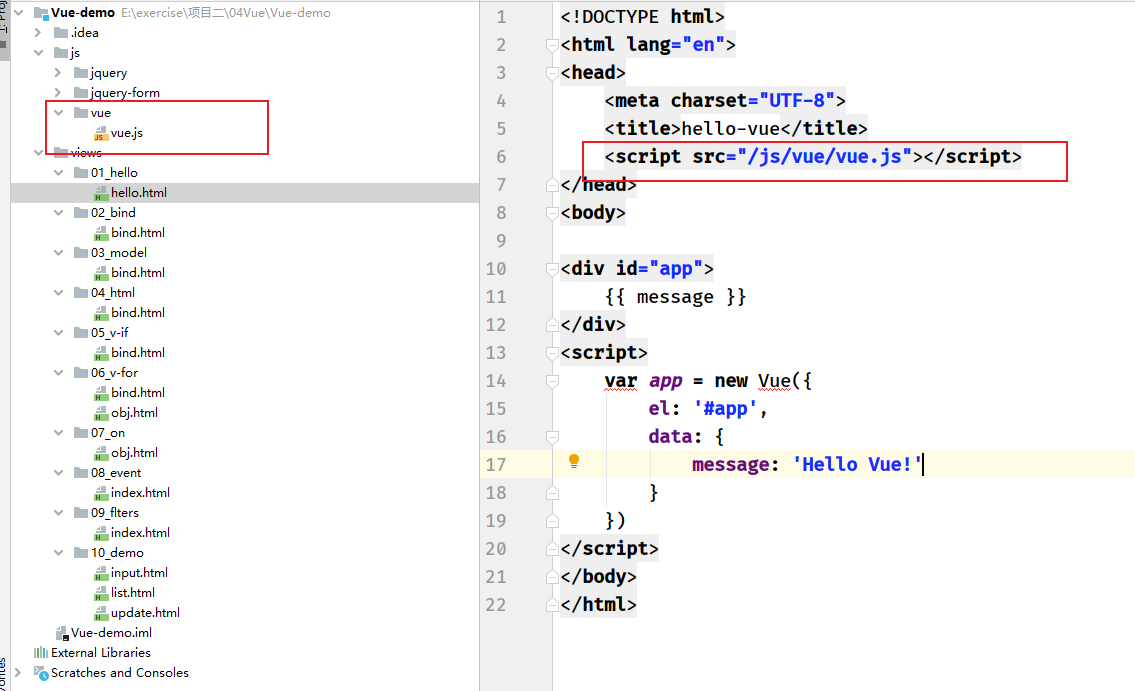Click the '#app' string on line 15
This screenshot has height=691, width=1135.
tap(725, 409)
